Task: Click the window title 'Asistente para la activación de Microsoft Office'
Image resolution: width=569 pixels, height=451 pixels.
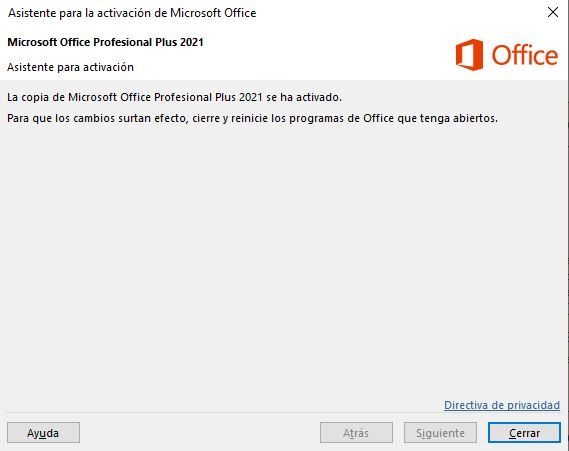Action: 132,13
